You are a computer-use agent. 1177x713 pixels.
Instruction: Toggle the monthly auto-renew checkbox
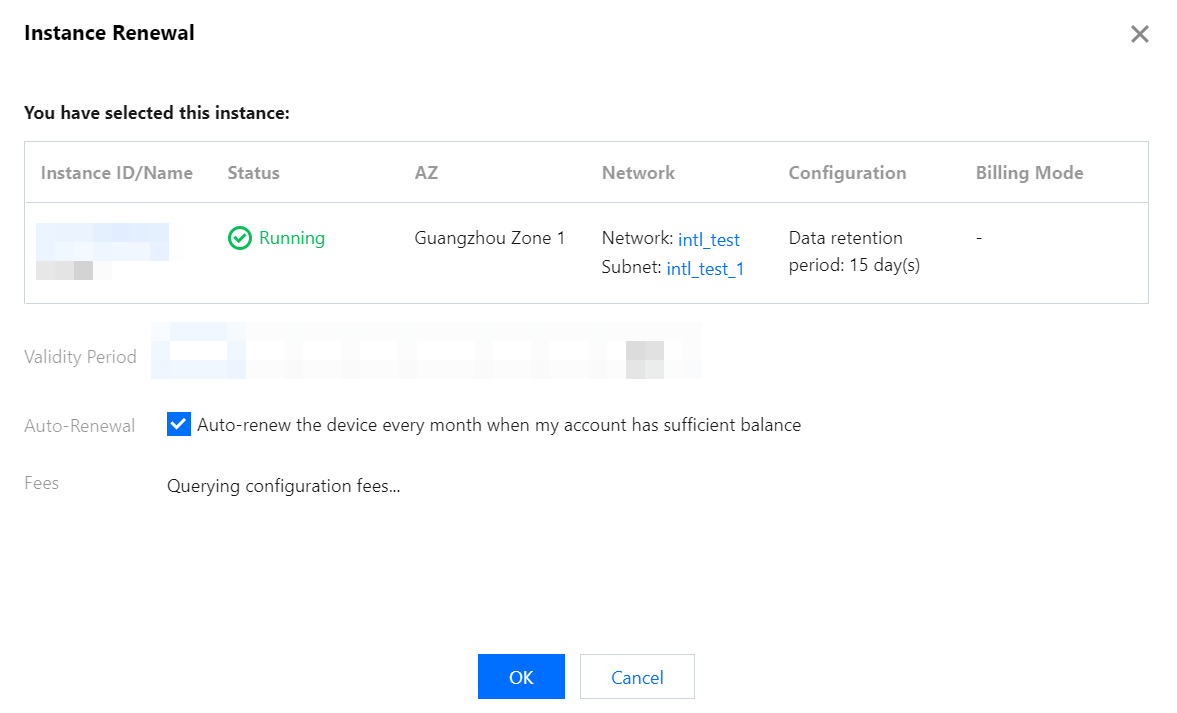click(x=178, y=424)
